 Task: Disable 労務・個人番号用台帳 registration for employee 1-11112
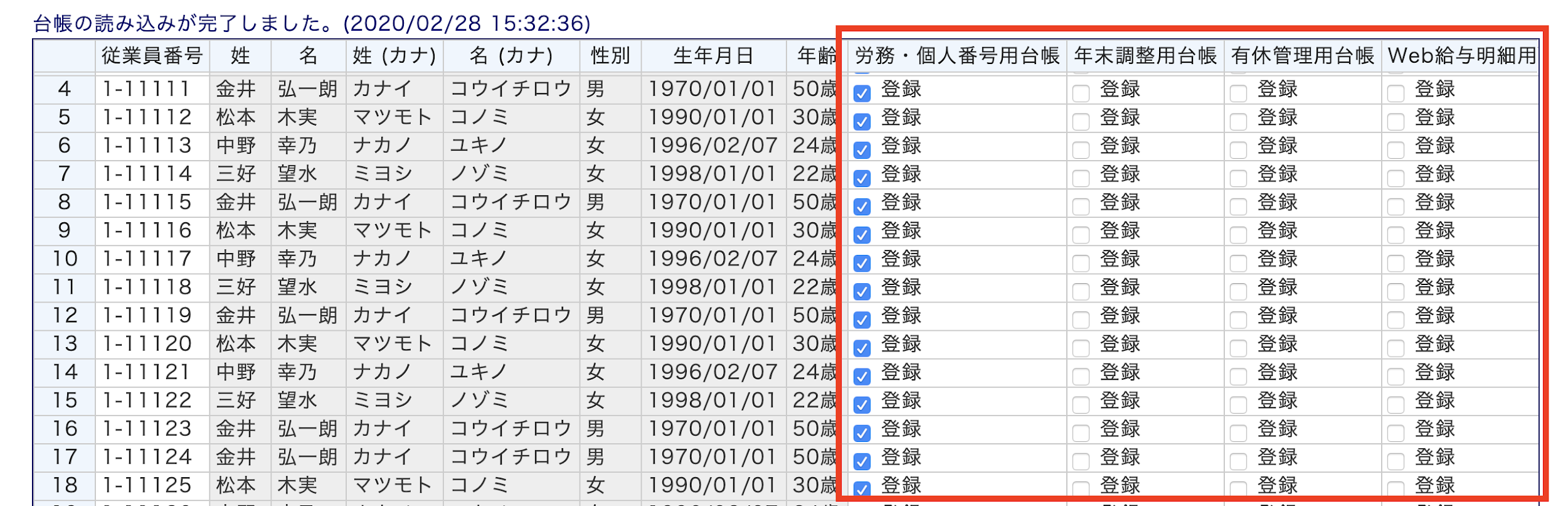tap(862, 122)
